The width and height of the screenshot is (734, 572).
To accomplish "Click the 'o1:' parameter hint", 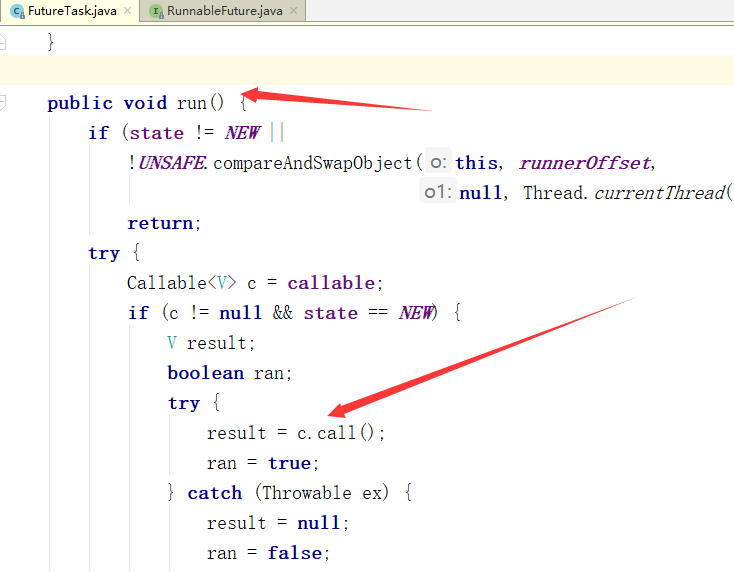I will tap(438, 192).
